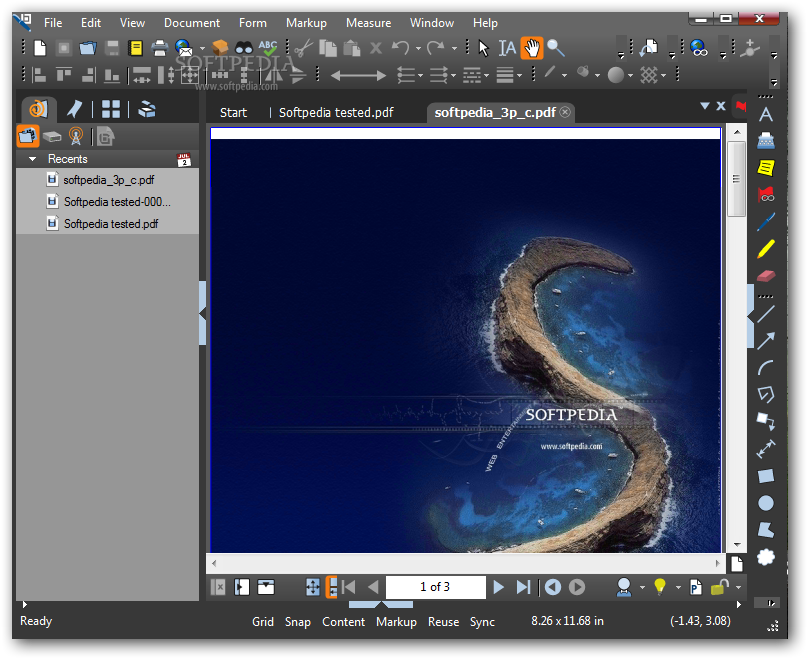Select the Pen drawing tool
The height and width of the screenshot is (659, 808).
click(766, 222)
